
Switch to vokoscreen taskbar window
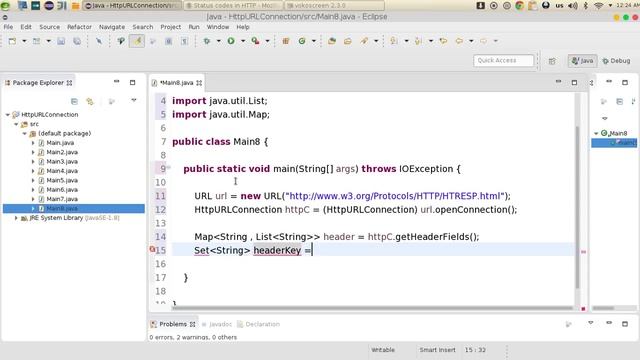[335, 6]
